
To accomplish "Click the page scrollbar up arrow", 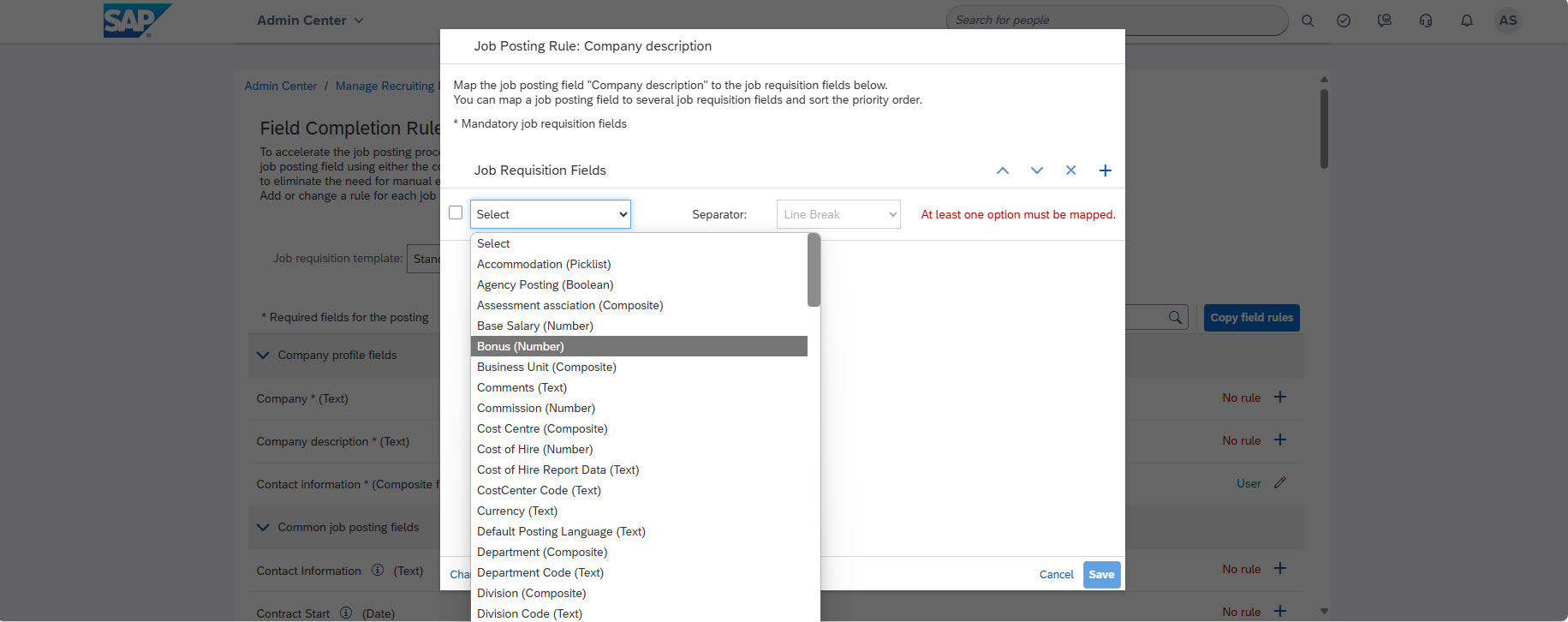I will (x=1324, y=80).
